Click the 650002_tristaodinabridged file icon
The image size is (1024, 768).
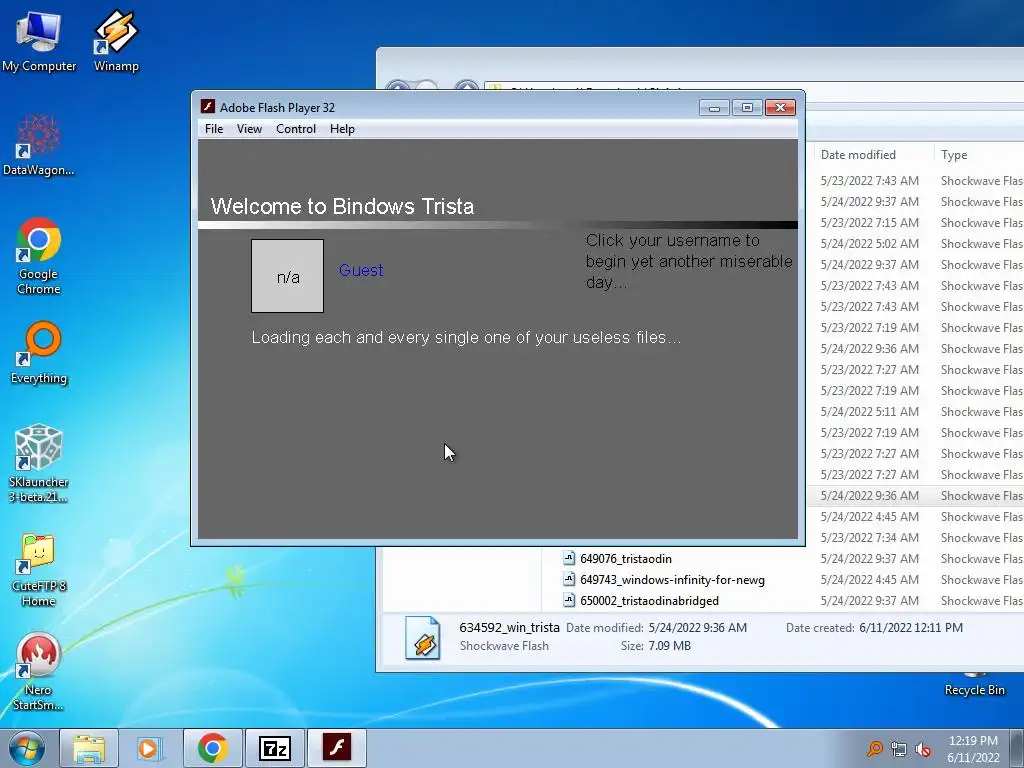coord(569,600)
